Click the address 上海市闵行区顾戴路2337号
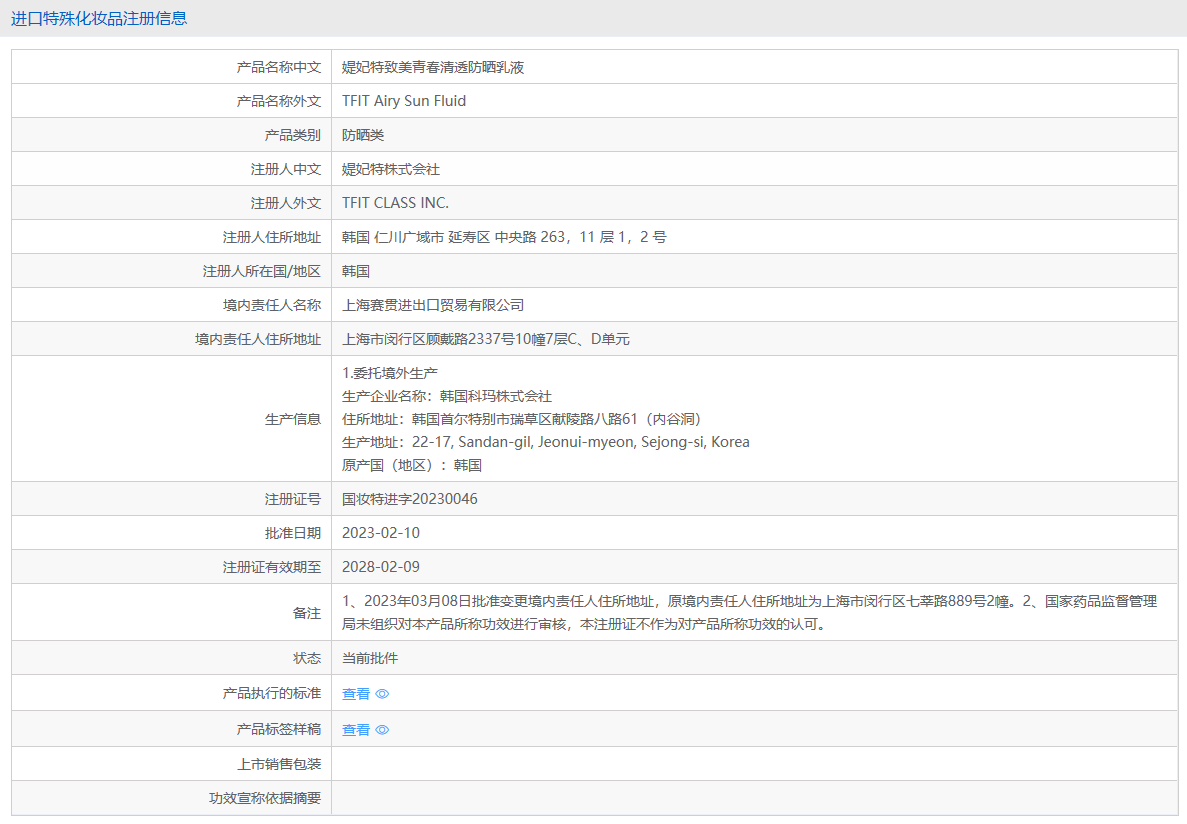The image size is (1187, 824). [486, 339]
